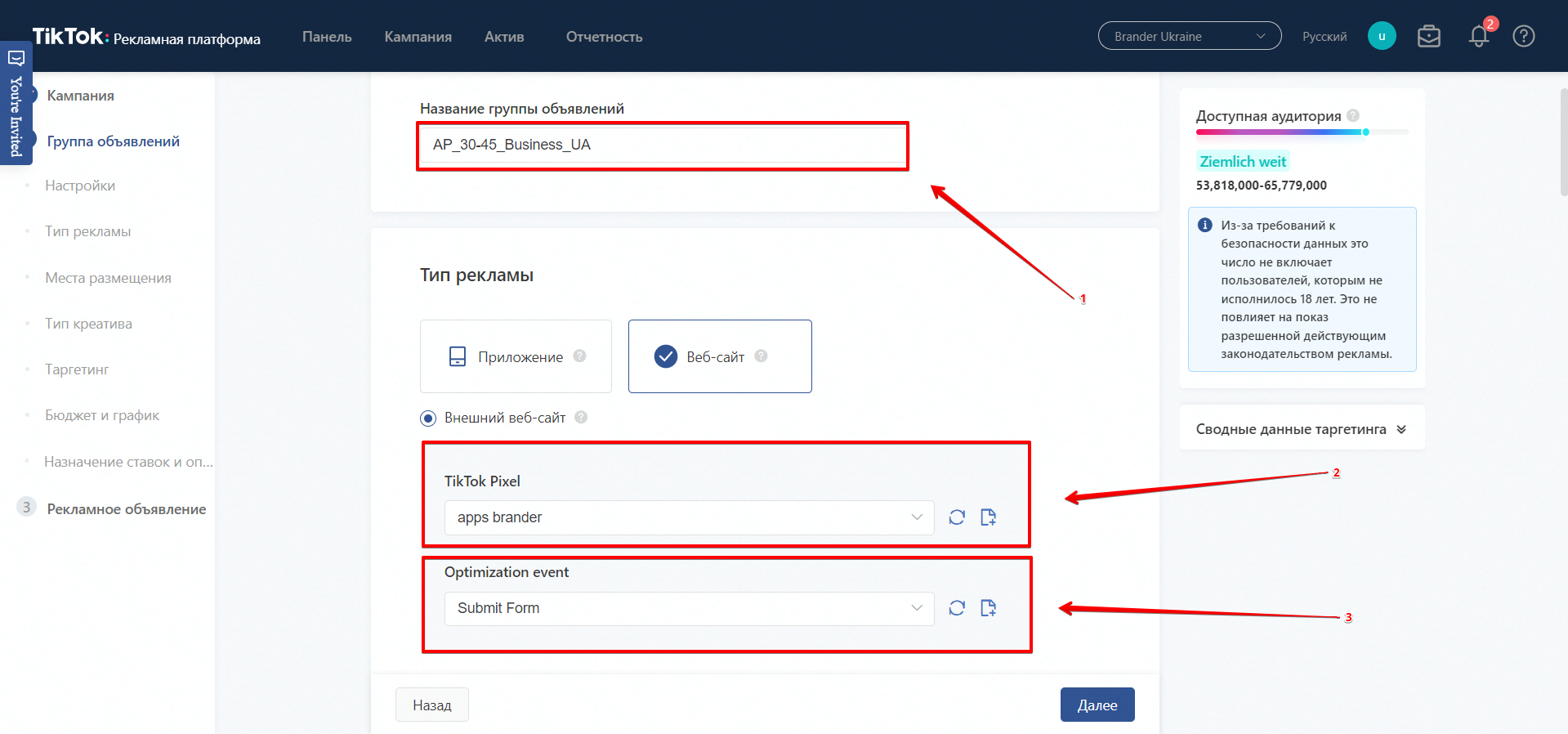1568x734 pixels.
Task: Refresh the Optimization event list
Action: pyautogui.click(x=957, y=608)
